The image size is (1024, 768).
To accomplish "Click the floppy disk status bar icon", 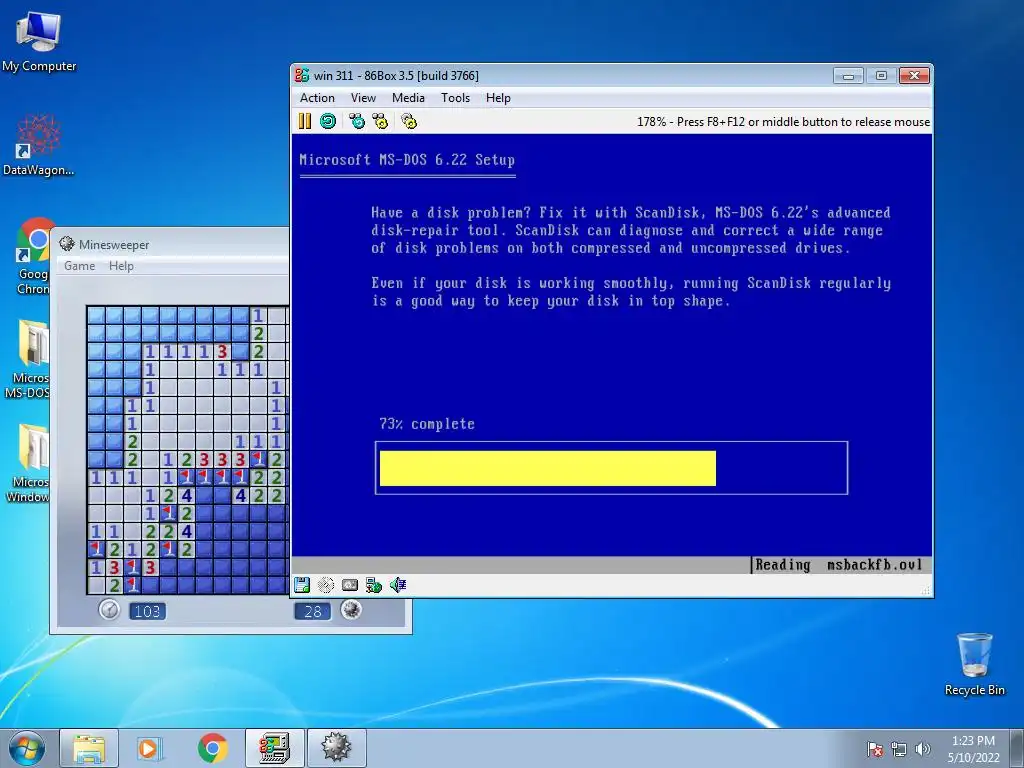I will [302, 585].
